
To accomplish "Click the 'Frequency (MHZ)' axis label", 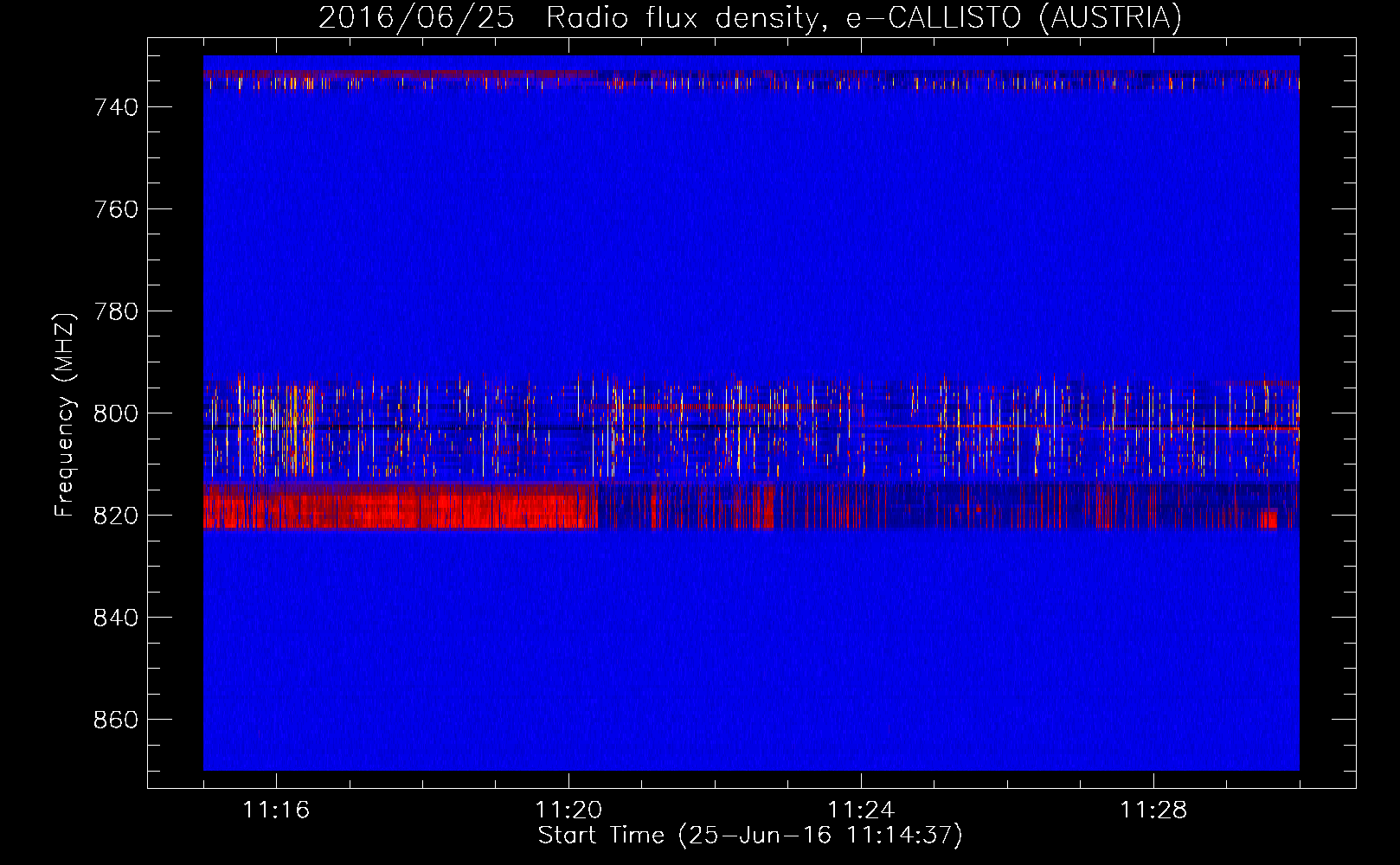I will click(x=65, y=414).
